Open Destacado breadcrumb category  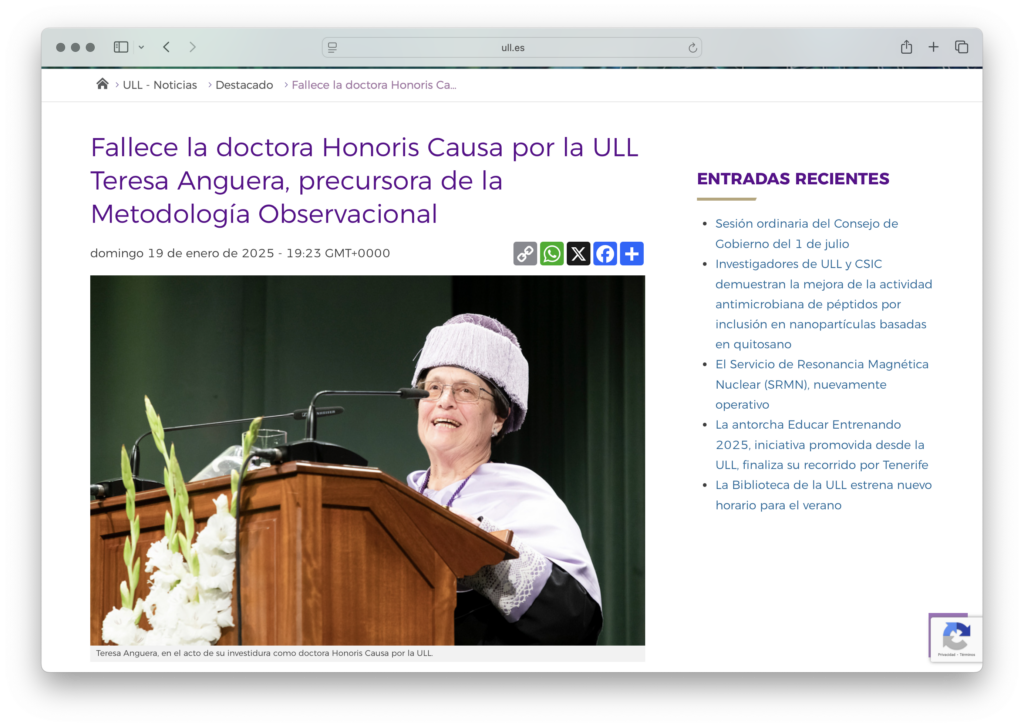tap(244, 85)
